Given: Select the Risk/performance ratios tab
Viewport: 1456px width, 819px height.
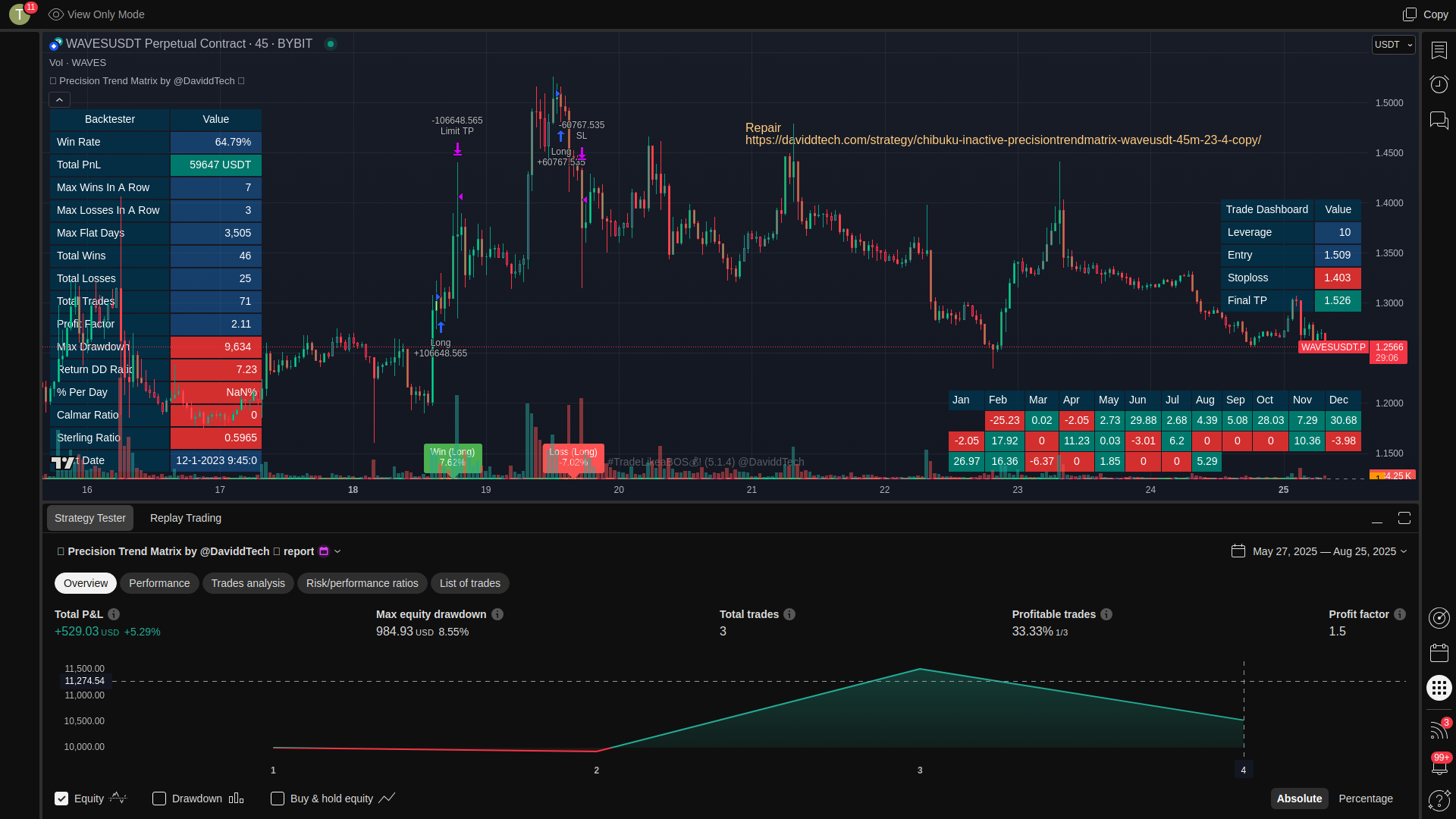Looking at the screenshot, I should pos(362,583).
